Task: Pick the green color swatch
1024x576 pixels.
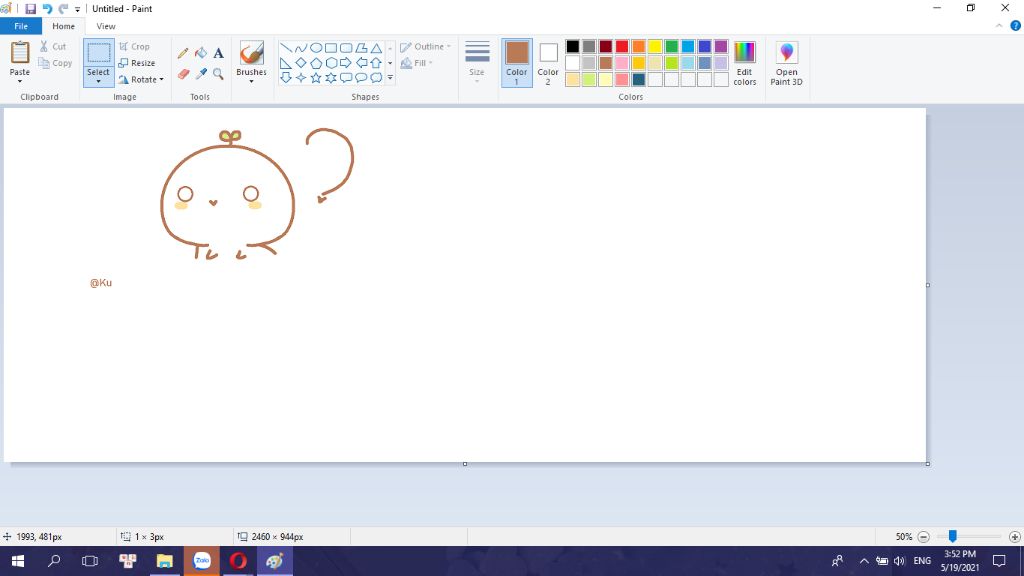Action: [x=671, y=46]
